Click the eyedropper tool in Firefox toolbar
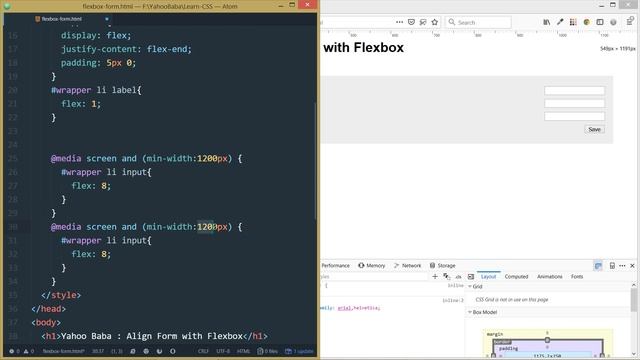This screenshot has height=360, width=640. (x=560, y=22)
